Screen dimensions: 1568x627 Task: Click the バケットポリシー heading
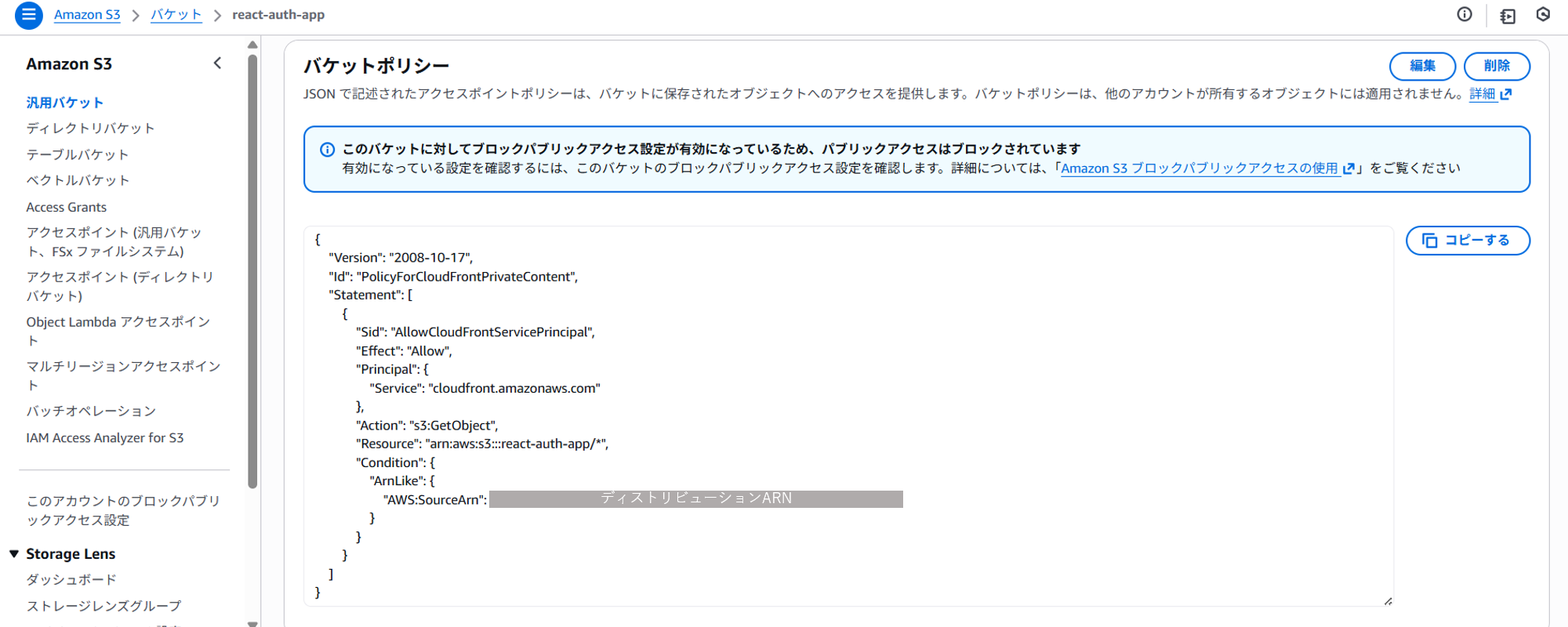376,66
